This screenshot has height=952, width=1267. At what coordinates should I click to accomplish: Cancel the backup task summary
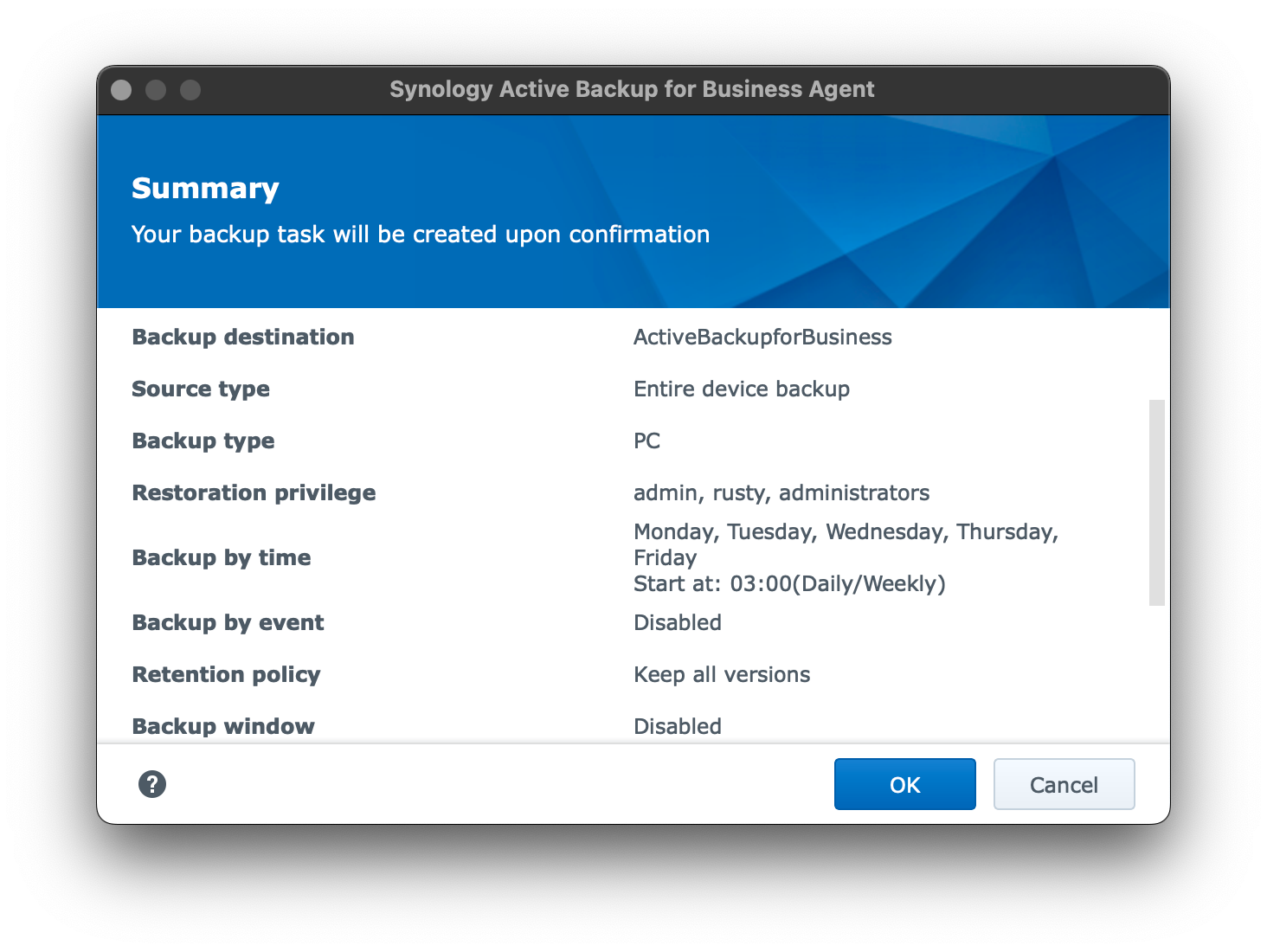[1064, 784]
